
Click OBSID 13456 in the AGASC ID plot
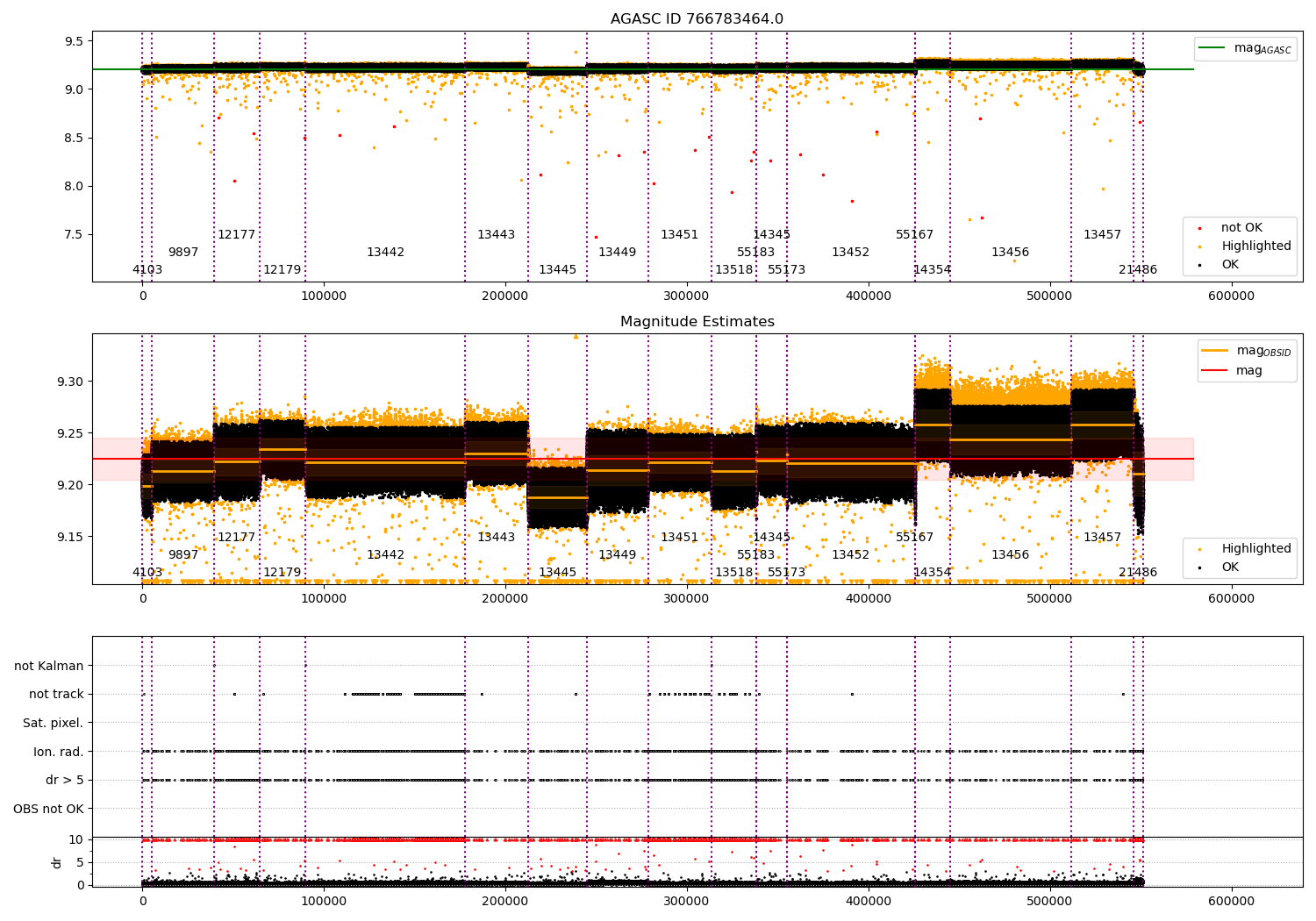(x=1011, y=253)
